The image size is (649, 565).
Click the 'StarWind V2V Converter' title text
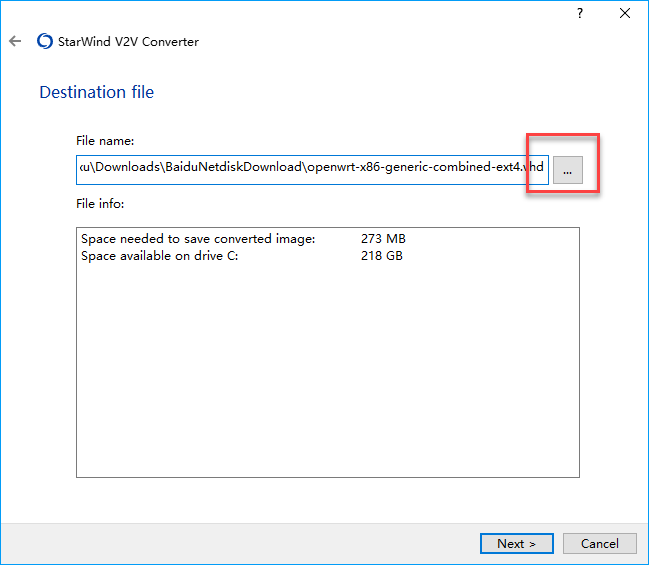click(128, 41)
